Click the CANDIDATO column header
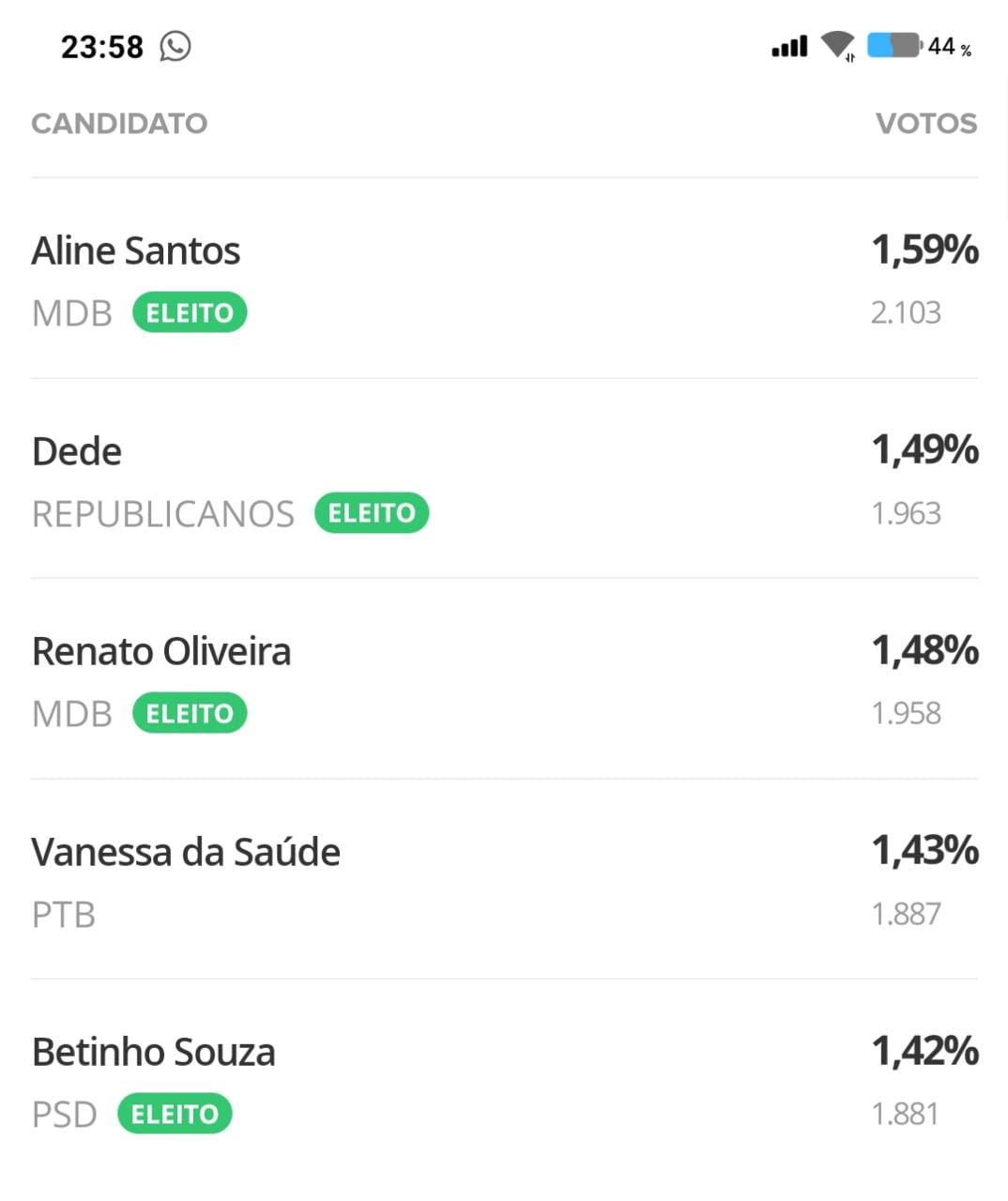Screen dimensions: 1008x1201 [x=119, y=123]
